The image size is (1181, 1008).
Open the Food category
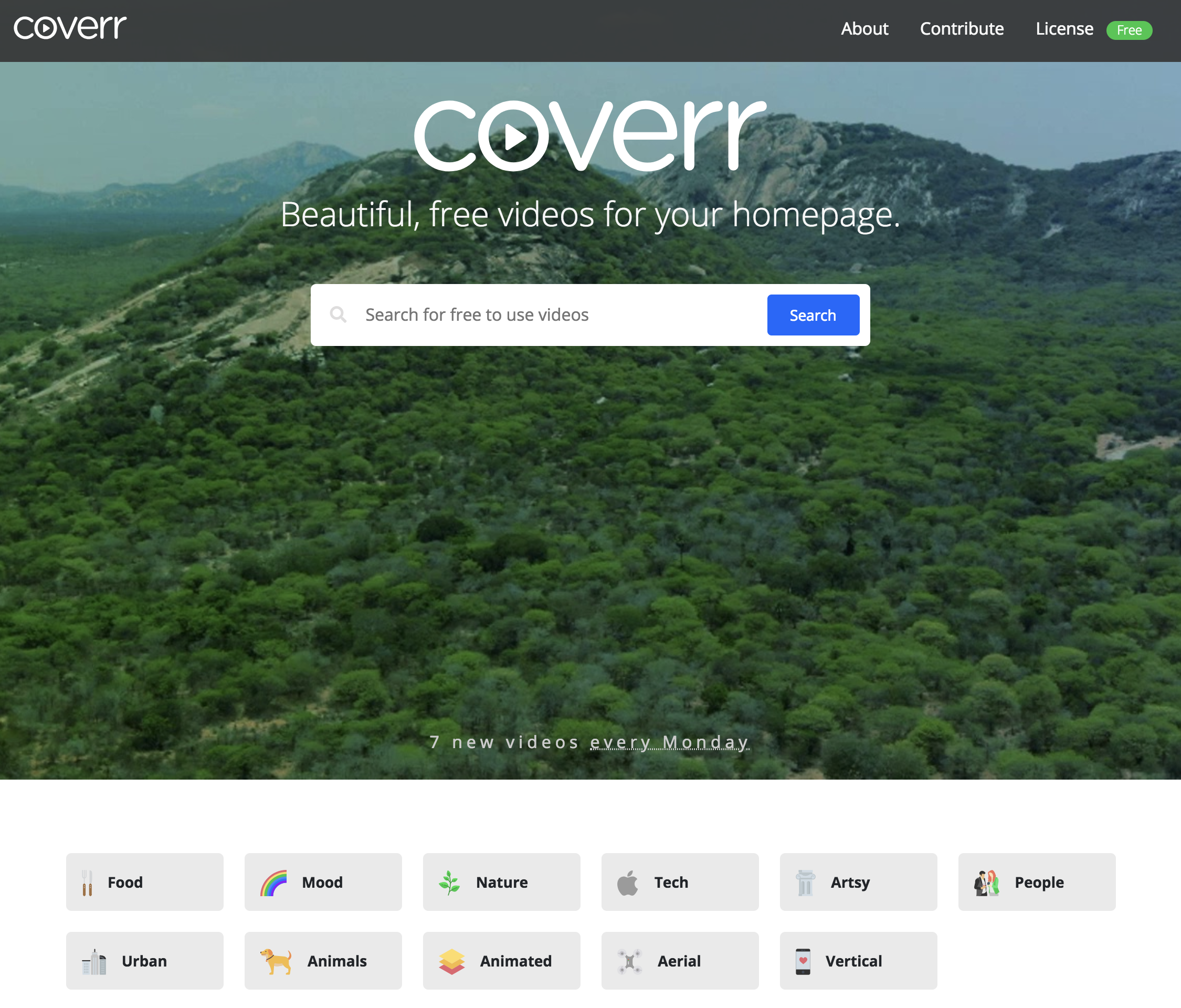click(x=145, y=882)
